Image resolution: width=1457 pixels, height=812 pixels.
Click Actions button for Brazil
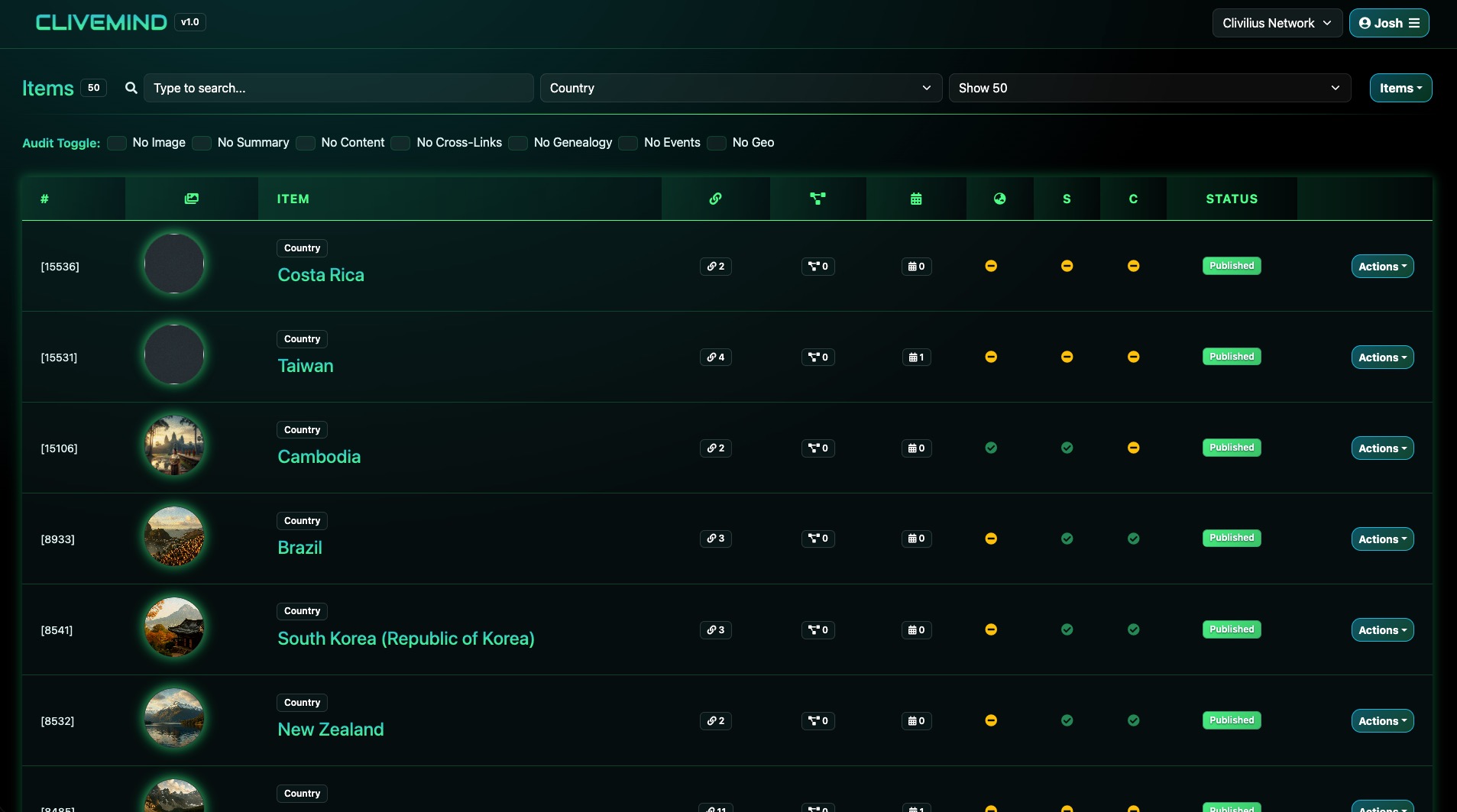click(x=1382, y=539)
